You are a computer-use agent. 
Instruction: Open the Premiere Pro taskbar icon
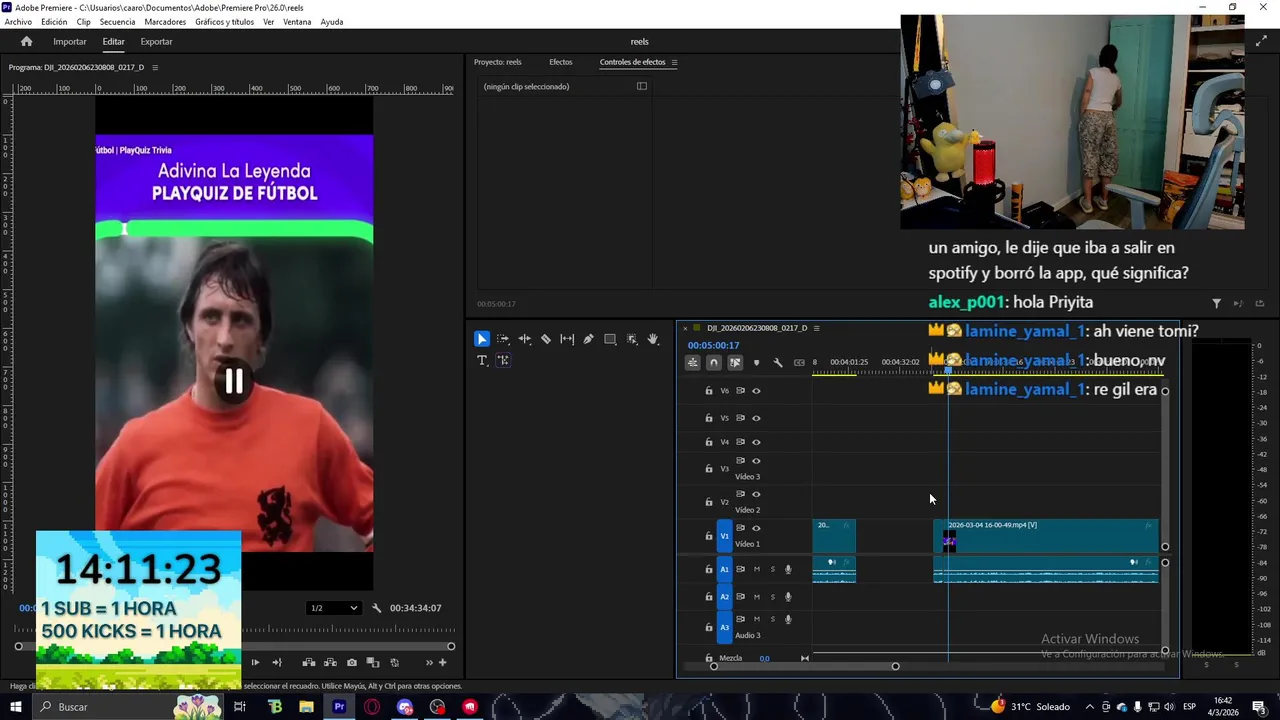point(339,707)
